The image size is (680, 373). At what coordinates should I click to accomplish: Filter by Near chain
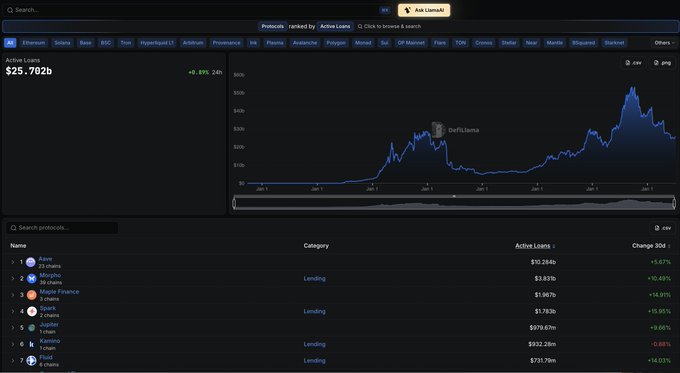[531, 43]
